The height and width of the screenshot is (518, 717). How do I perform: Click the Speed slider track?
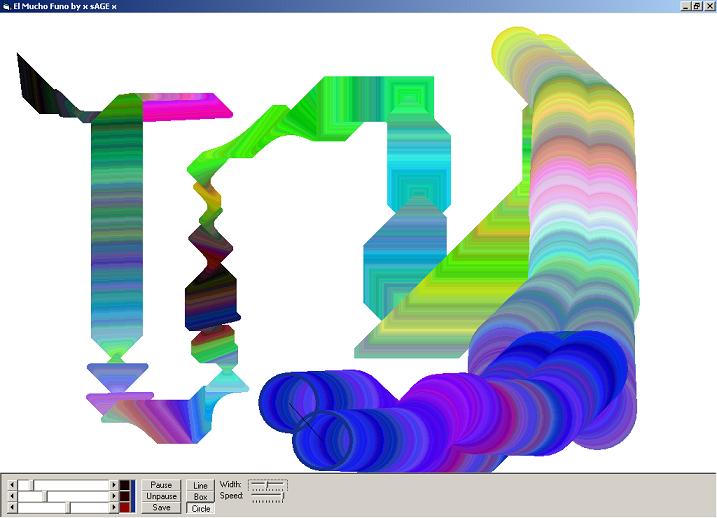(x=267, y=497)
